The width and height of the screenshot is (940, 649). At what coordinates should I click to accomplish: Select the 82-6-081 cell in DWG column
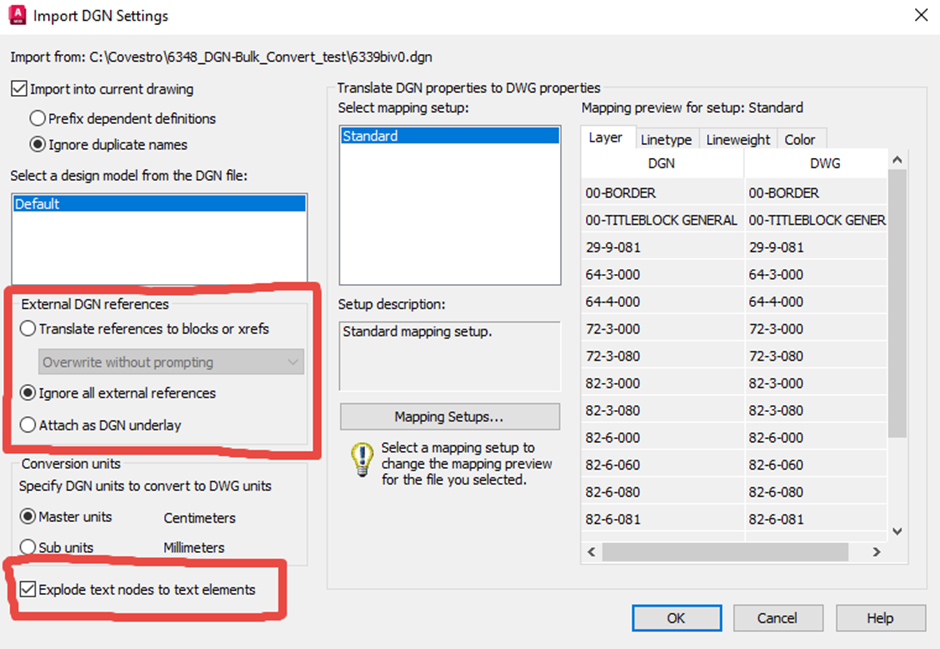click(815, 519)
